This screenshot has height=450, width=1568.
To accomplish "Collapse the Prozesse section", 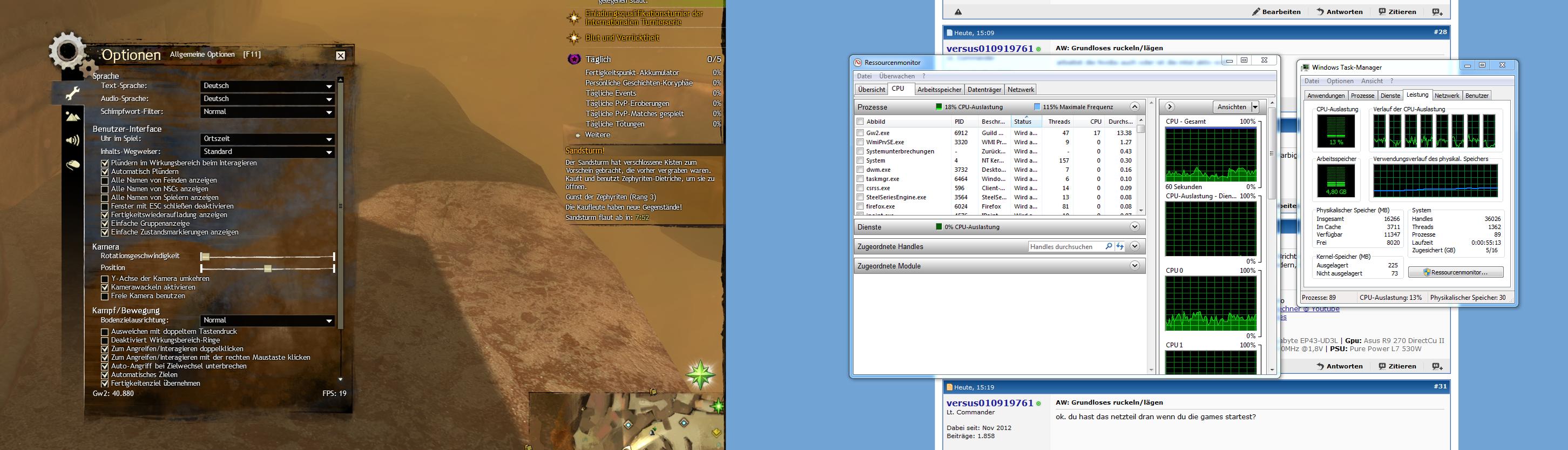I will tap(1134, 107).
